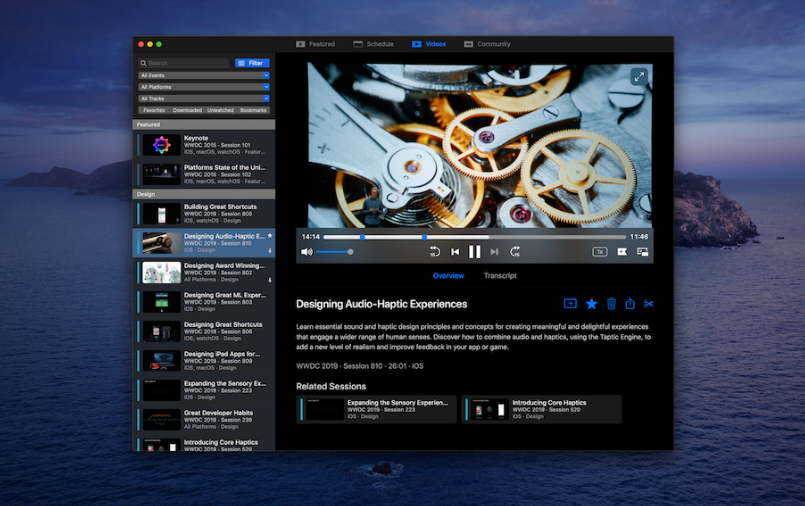805x506 pixels.
Task: Share session using the share icon
Action: (630, 304)
